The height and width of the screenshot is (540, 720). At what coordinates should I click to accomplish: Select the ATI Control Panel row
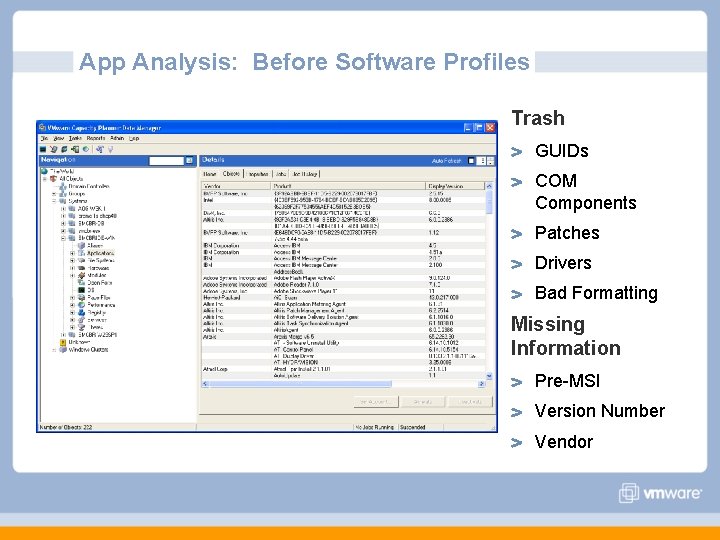[x=343, y=349]
